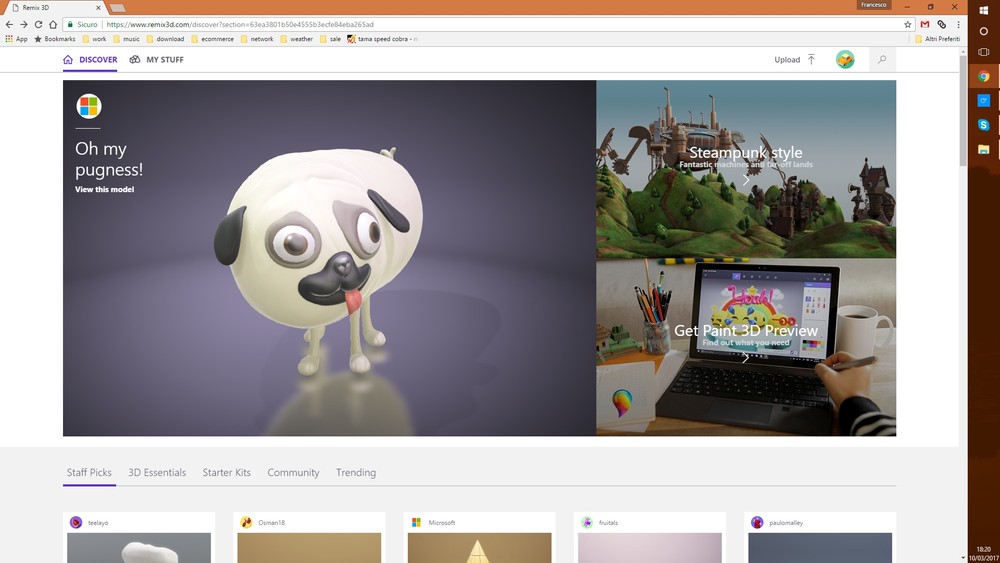Viewport: 1000px width, 563px height.
Task: Click the paulomalley username
Action: click(x=786, y=523)
